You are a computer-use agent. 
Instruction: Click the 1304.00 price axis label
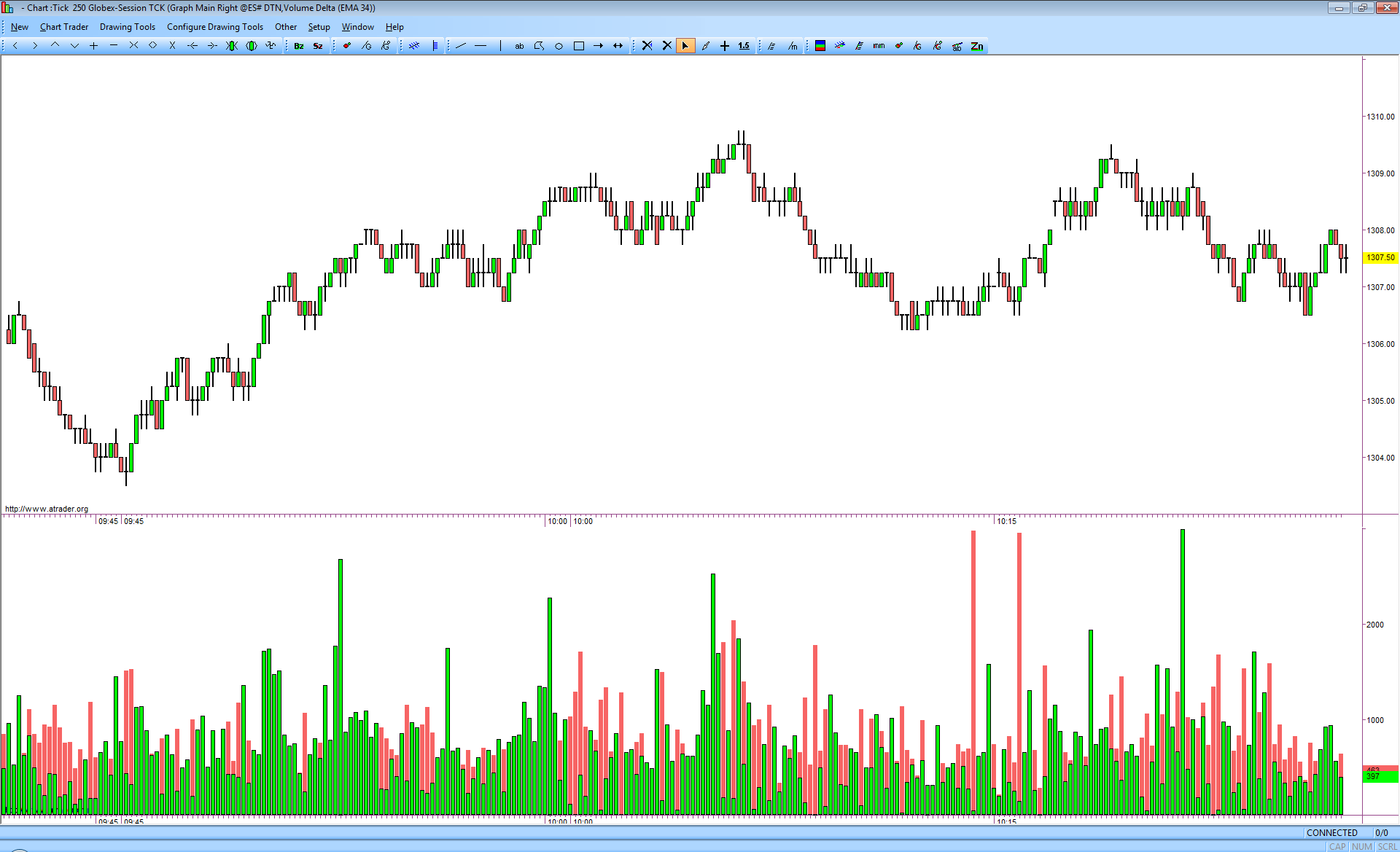pos(1380,458)
